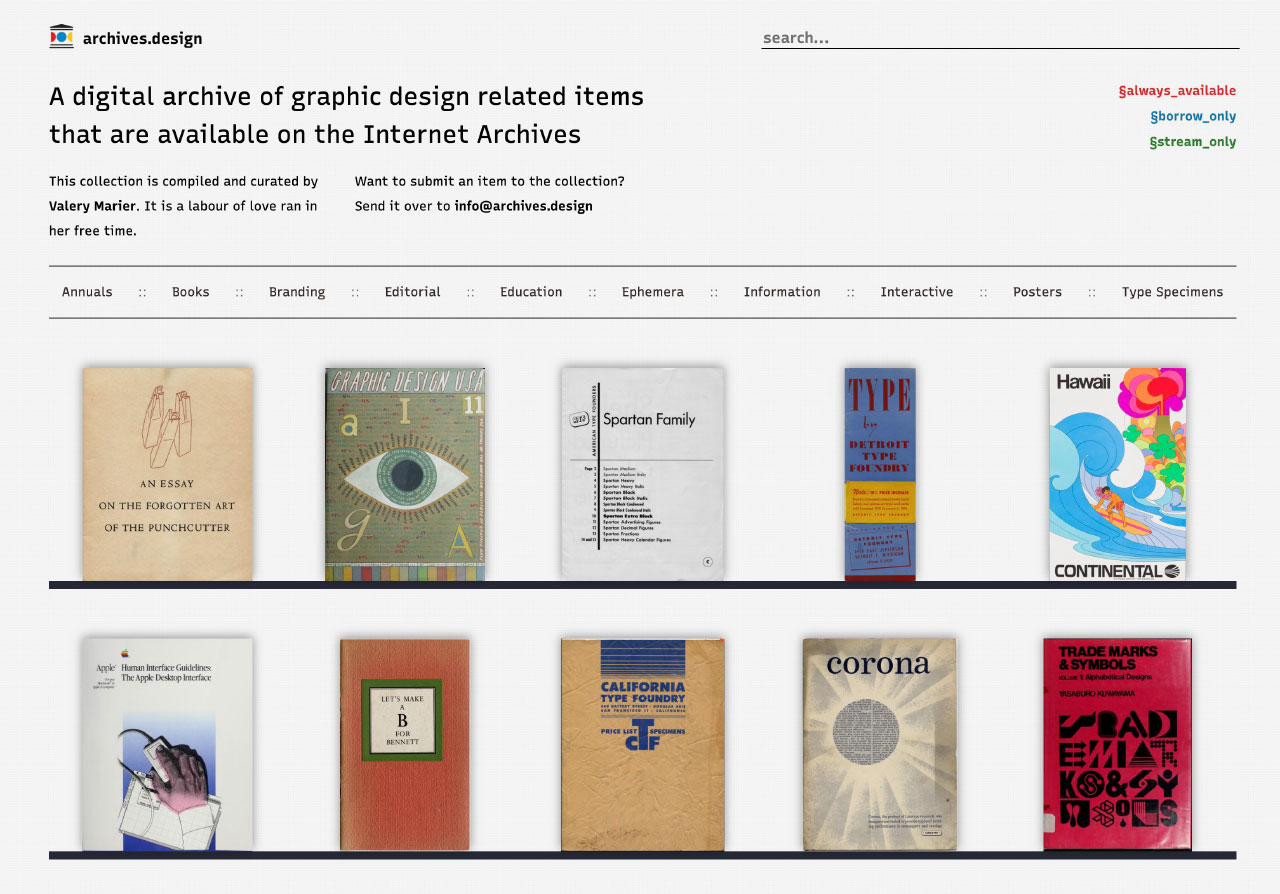Click the info@archives.design email link
Viewport: 1280px width, 894px height.
pos(523,206)
